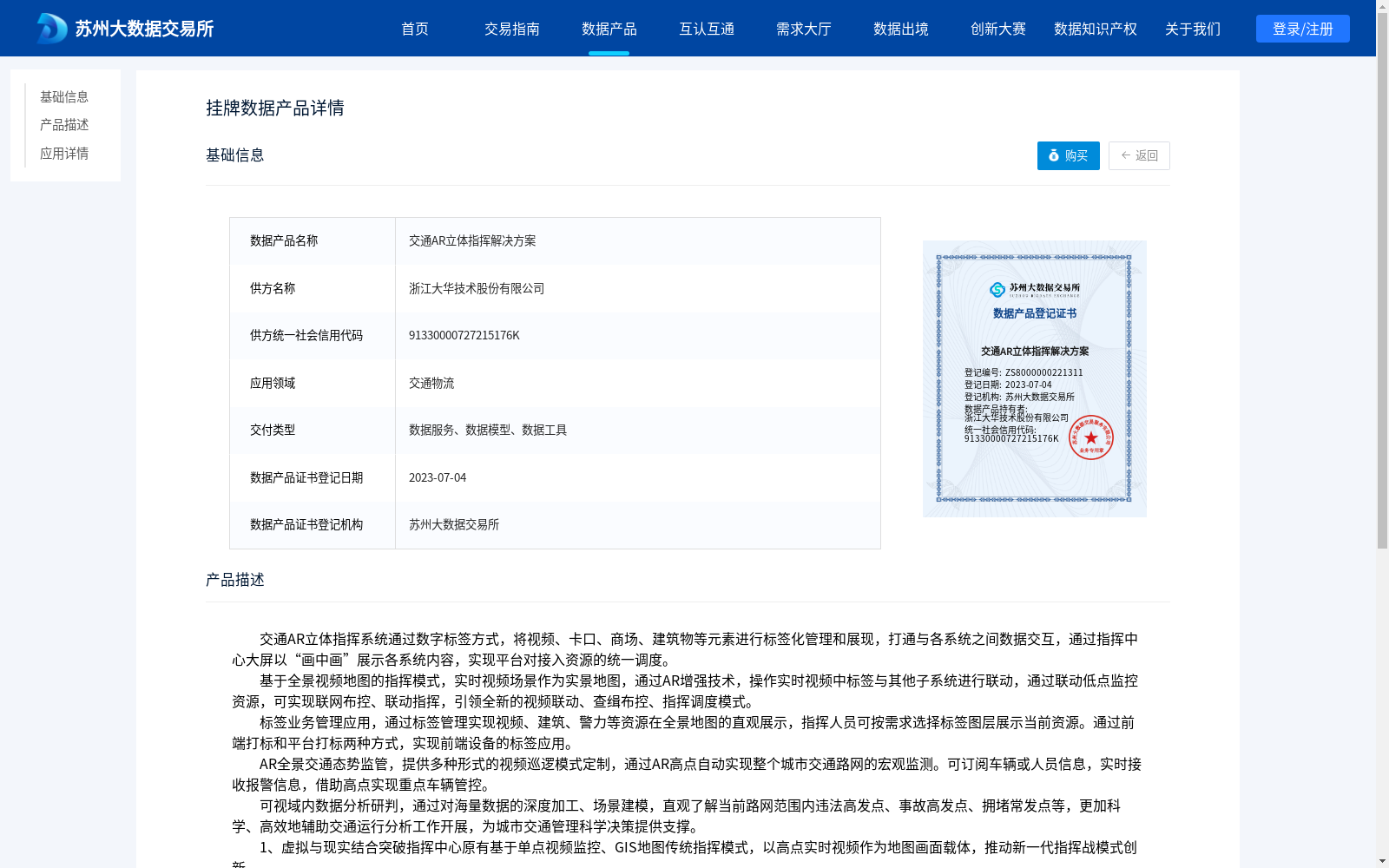Screen dimensions: 1389x868
Task: Click the 供方统一社会信用代码 label cell
Action: 313,335
